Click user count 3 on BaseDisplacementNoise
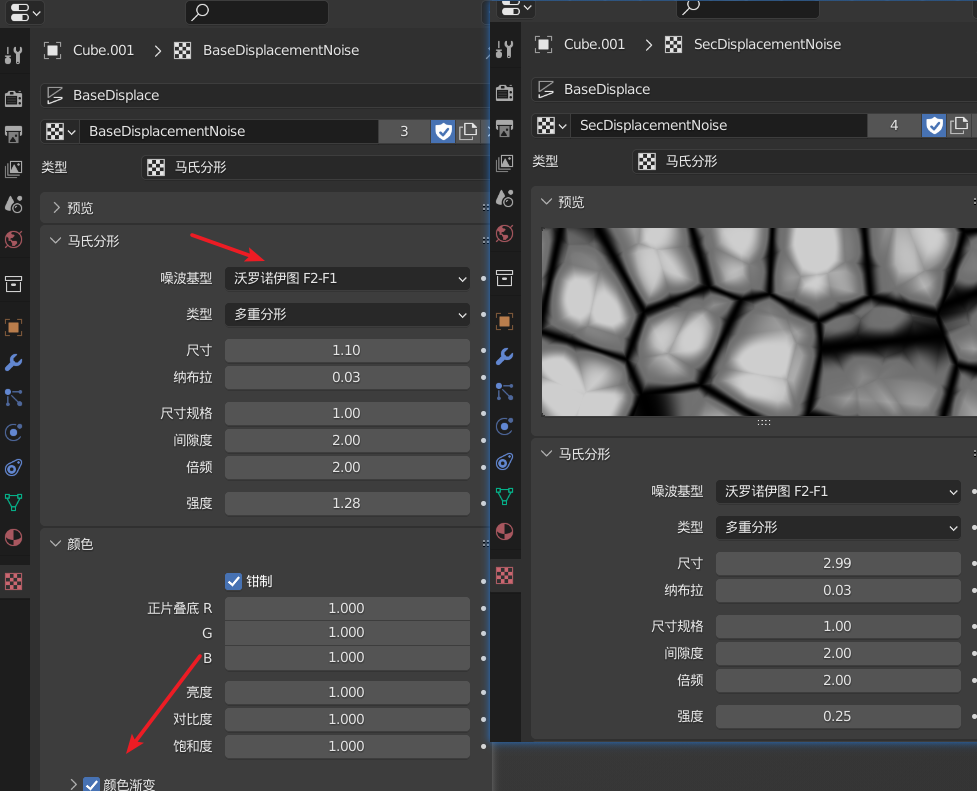 point(404,131)
